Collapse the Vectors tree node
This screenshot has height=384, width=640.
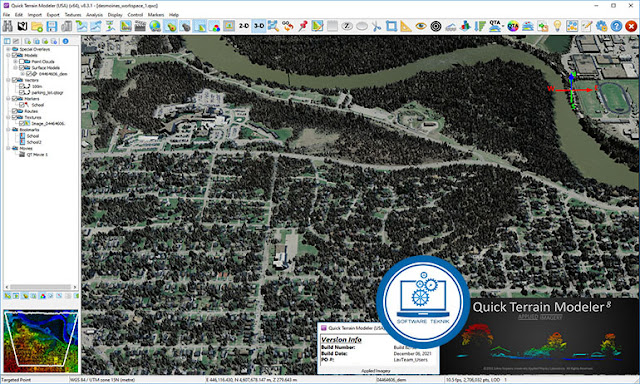click(8, 80)
